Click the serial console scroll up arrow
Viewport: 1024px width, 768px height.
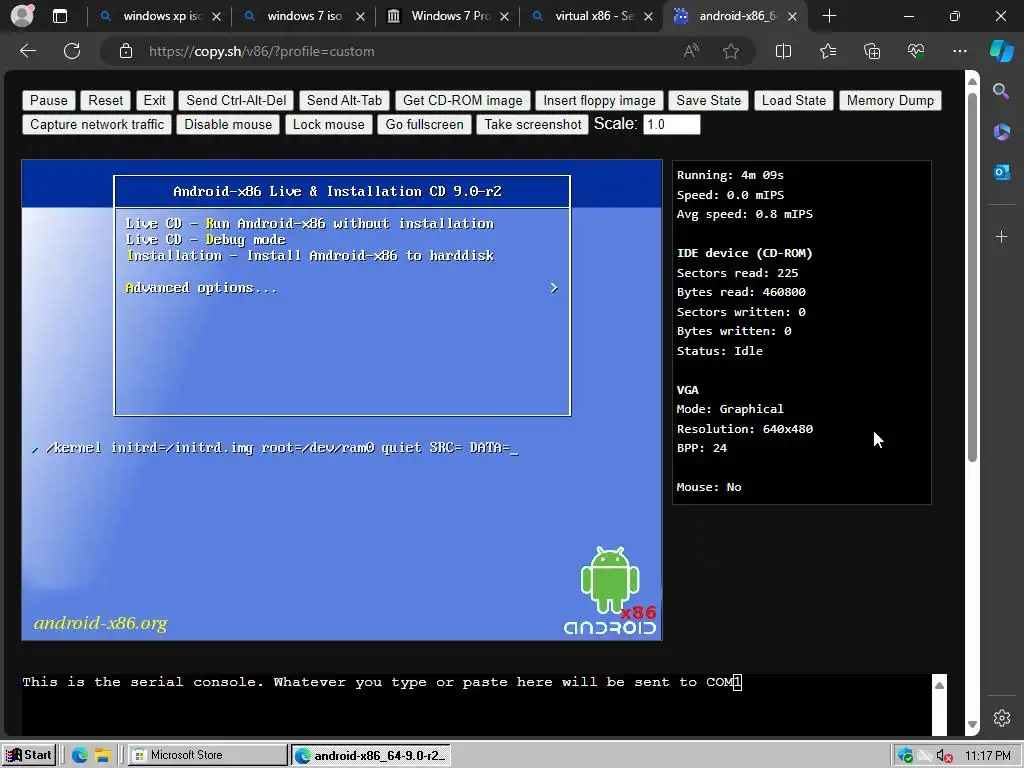click(x=939, y=685)
